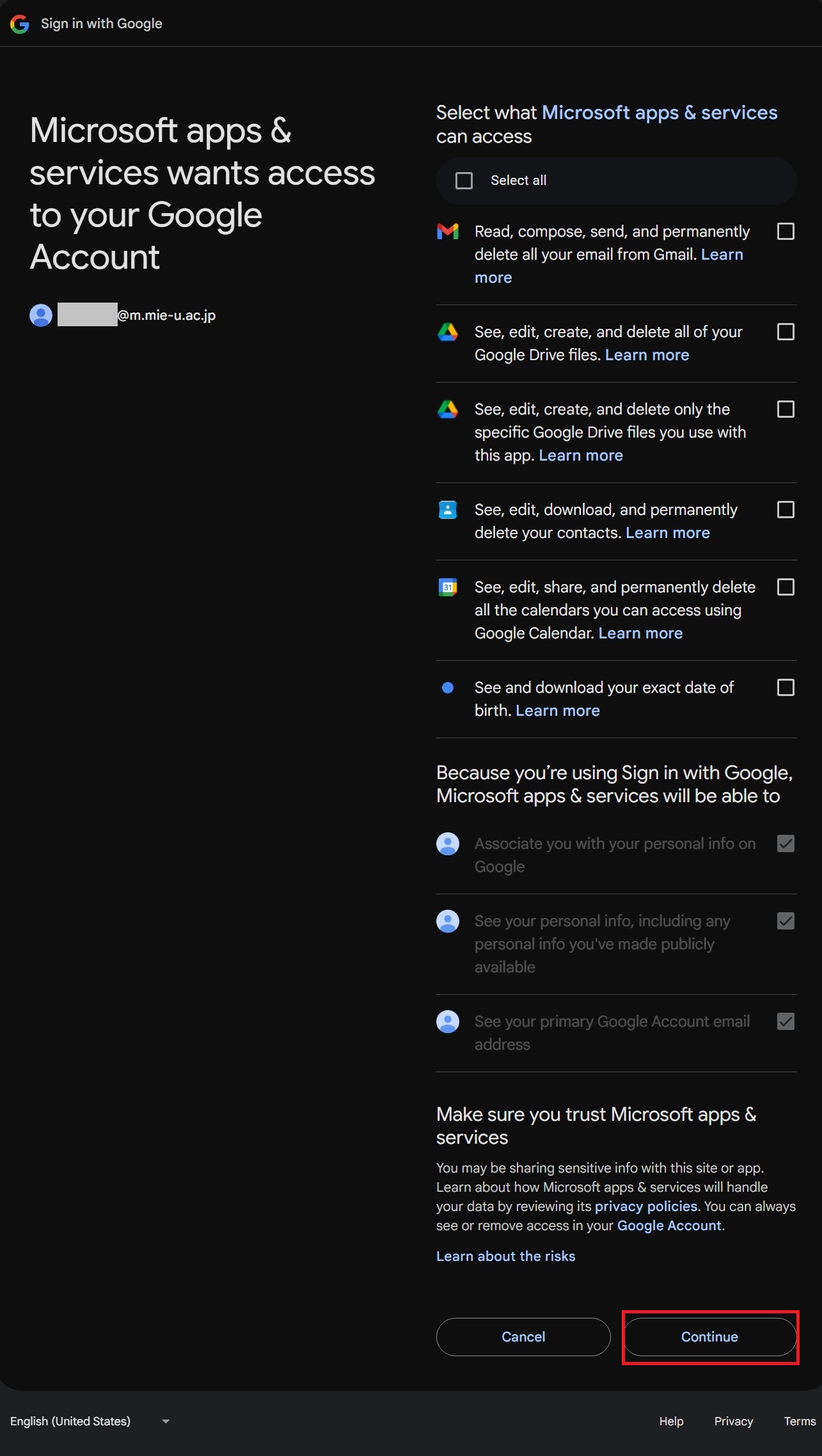822x1456 pixels.
Task: Tick the Google Calendar permission checkbox
Action: point(786,587)
